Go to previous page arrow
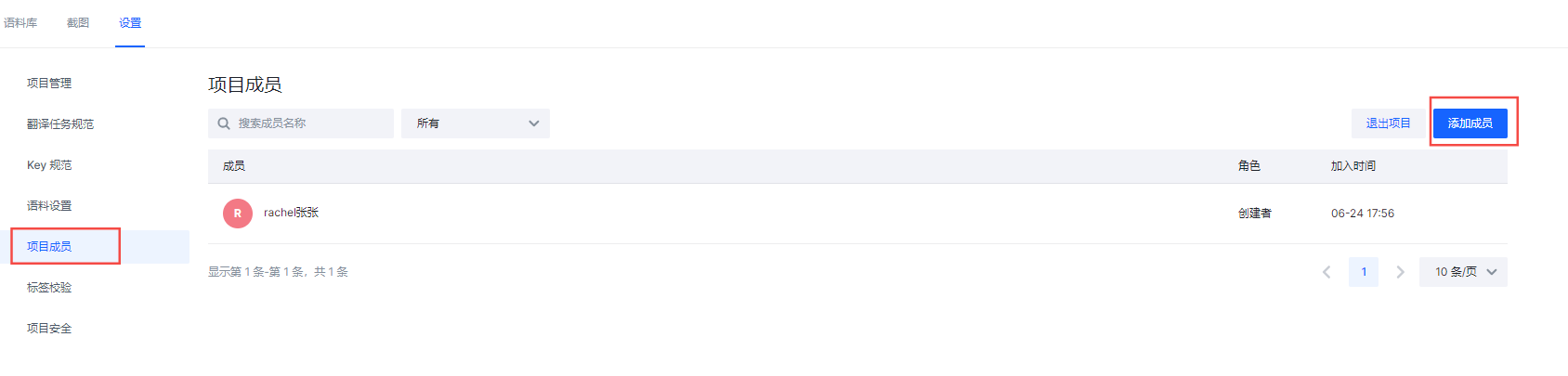The height and width of the screenshot is (376, 1568). 1326,272
